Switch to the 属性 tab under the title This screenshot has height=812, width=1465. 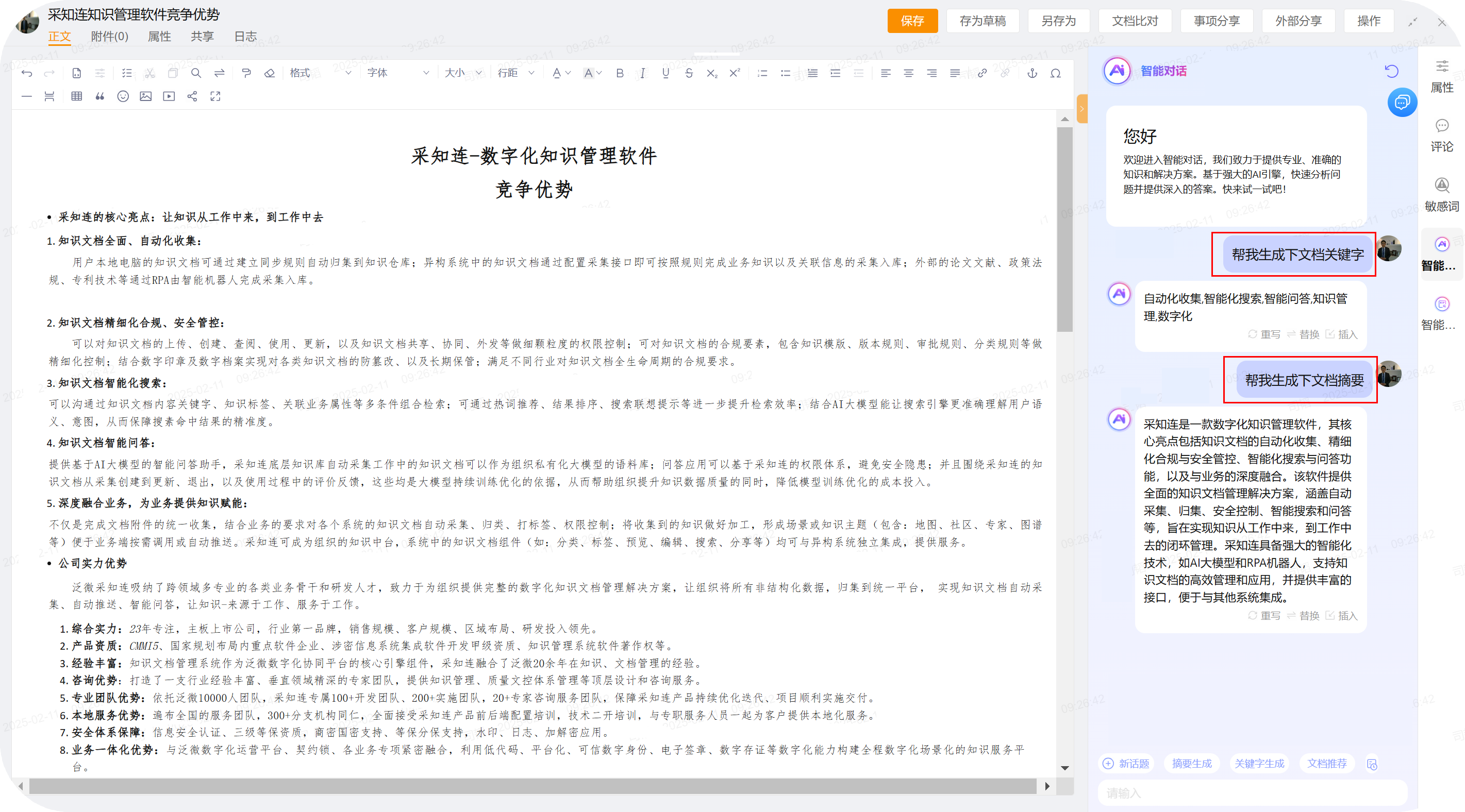point(159,37)
